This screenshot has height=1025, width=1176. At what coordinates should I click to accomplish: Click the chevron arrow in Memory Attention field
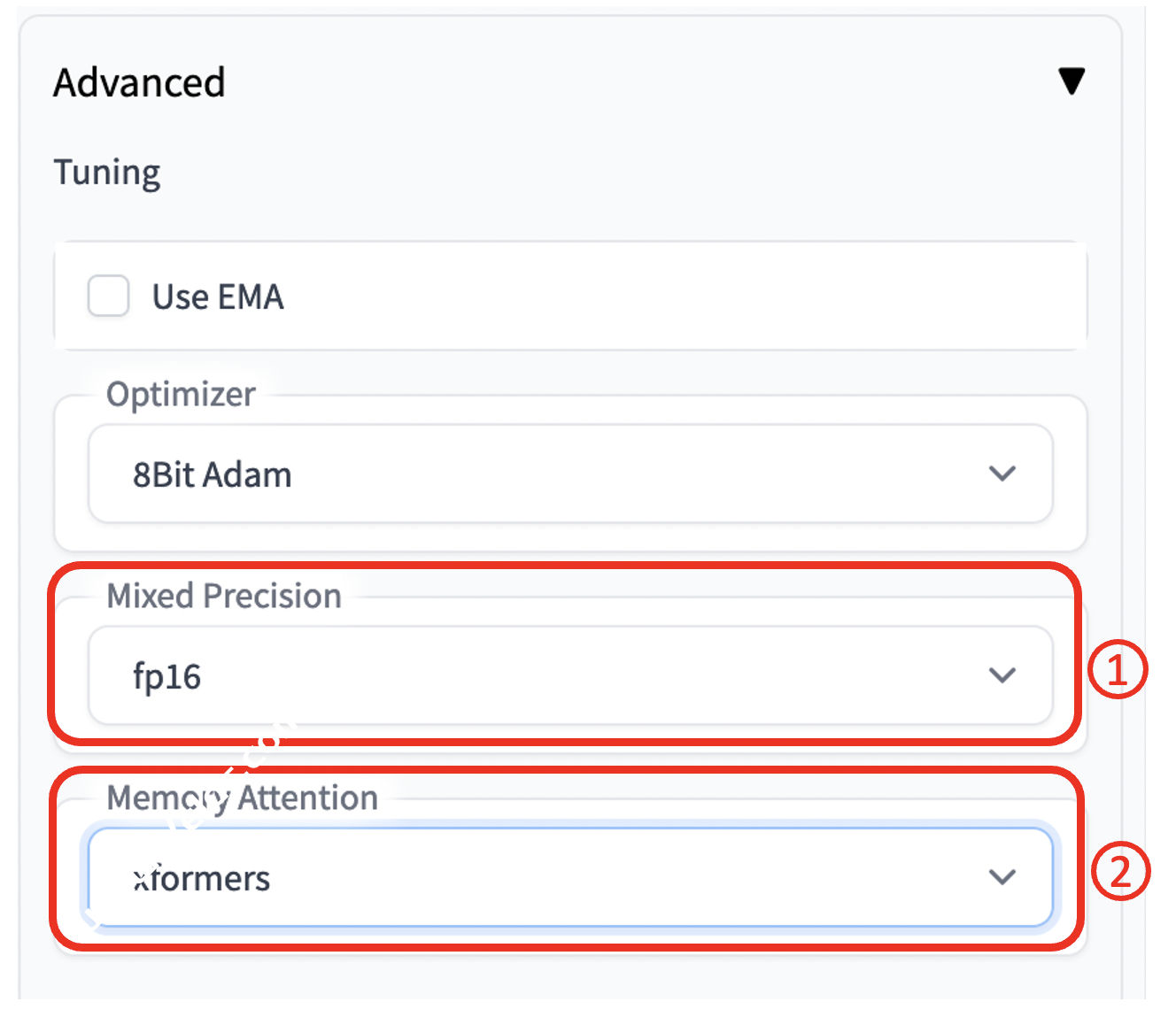(x=1002, y=877)
